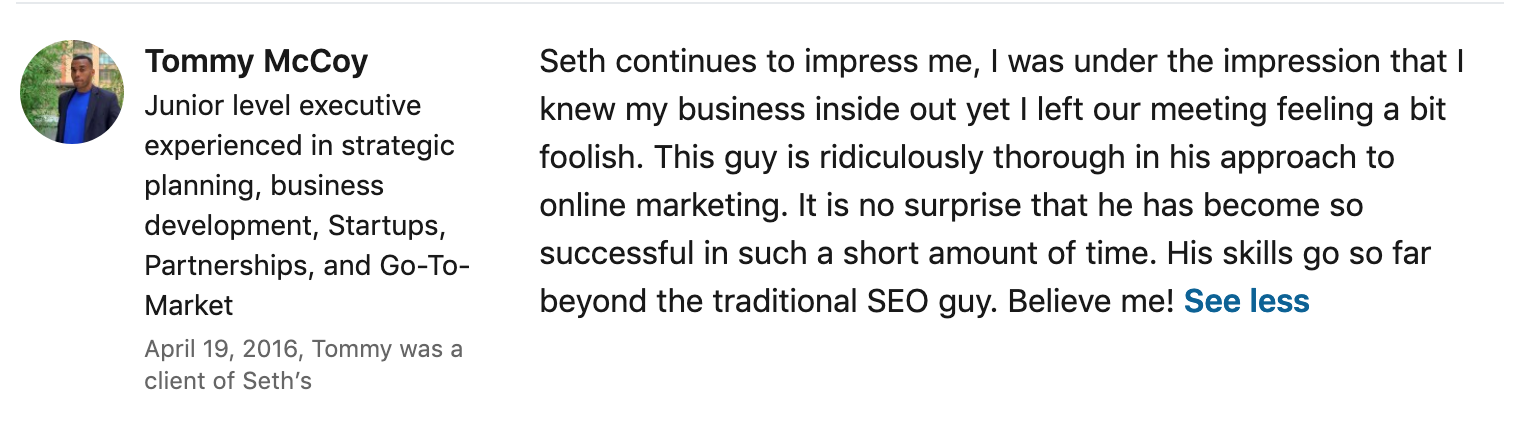Viewport: 1534px width, 428px height.
Task: Click the word 'Go-To-' in the headline
Action: pos(425,265)
